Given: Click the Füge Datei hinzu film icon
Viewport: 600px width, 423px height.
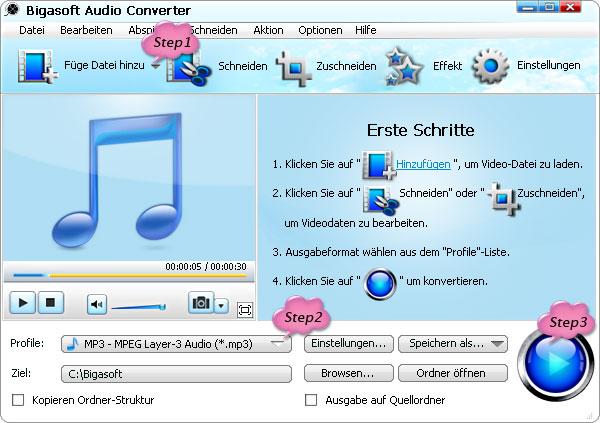Looking at the screenshot, I should point(37,66).
